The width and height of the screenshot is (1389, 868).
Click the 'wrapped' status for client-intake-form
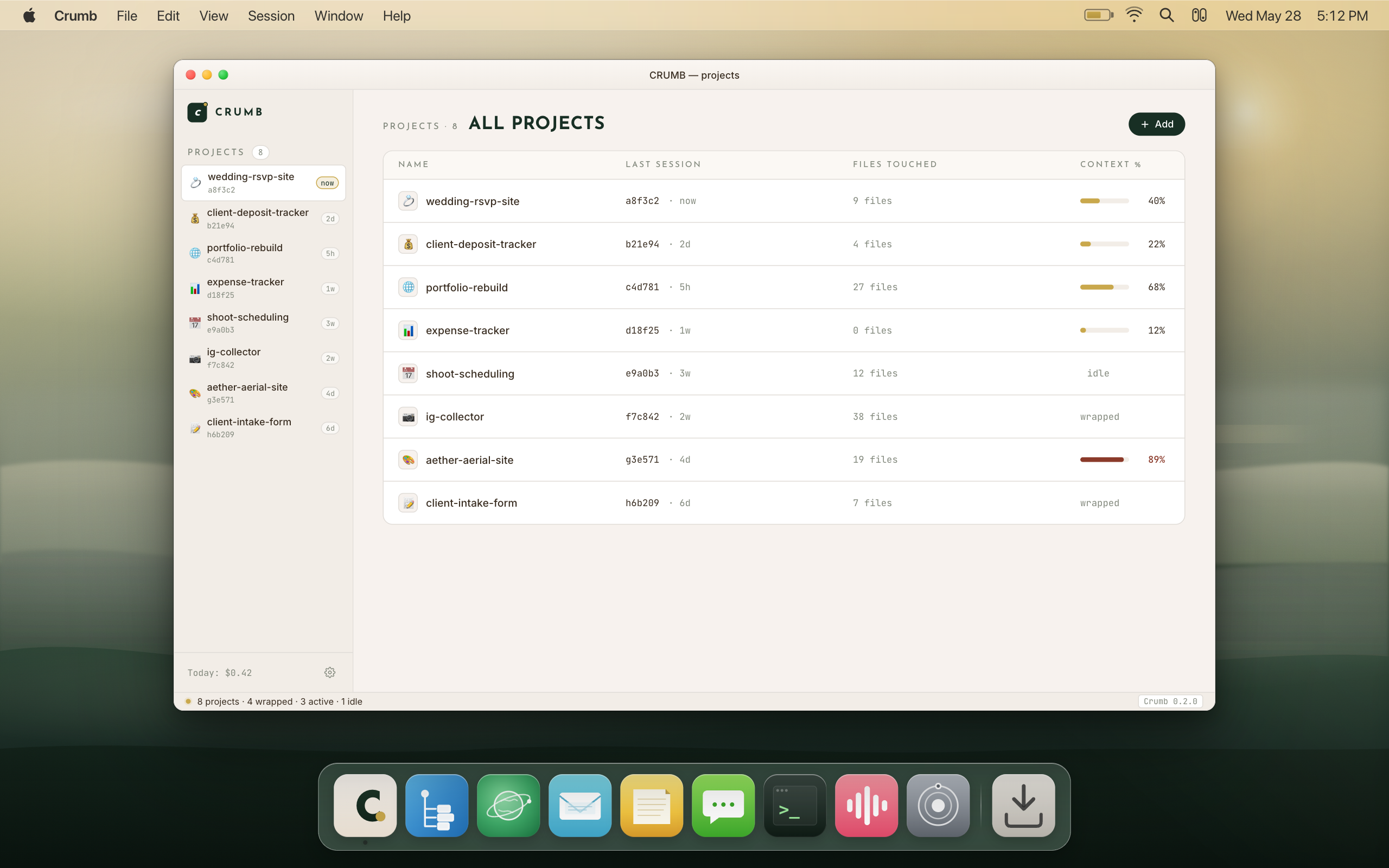coord(1100,503)
